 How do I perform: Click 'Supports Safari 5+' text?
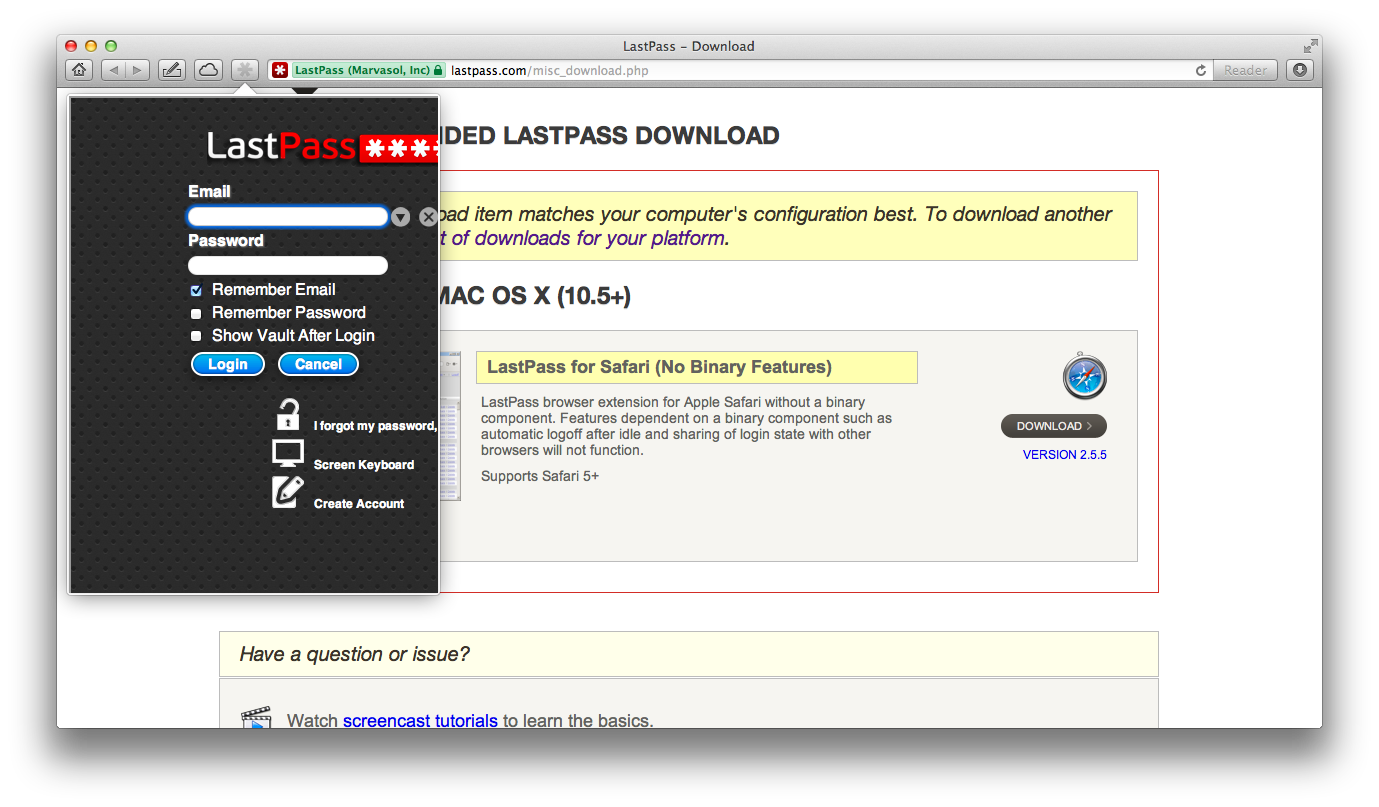540,476
